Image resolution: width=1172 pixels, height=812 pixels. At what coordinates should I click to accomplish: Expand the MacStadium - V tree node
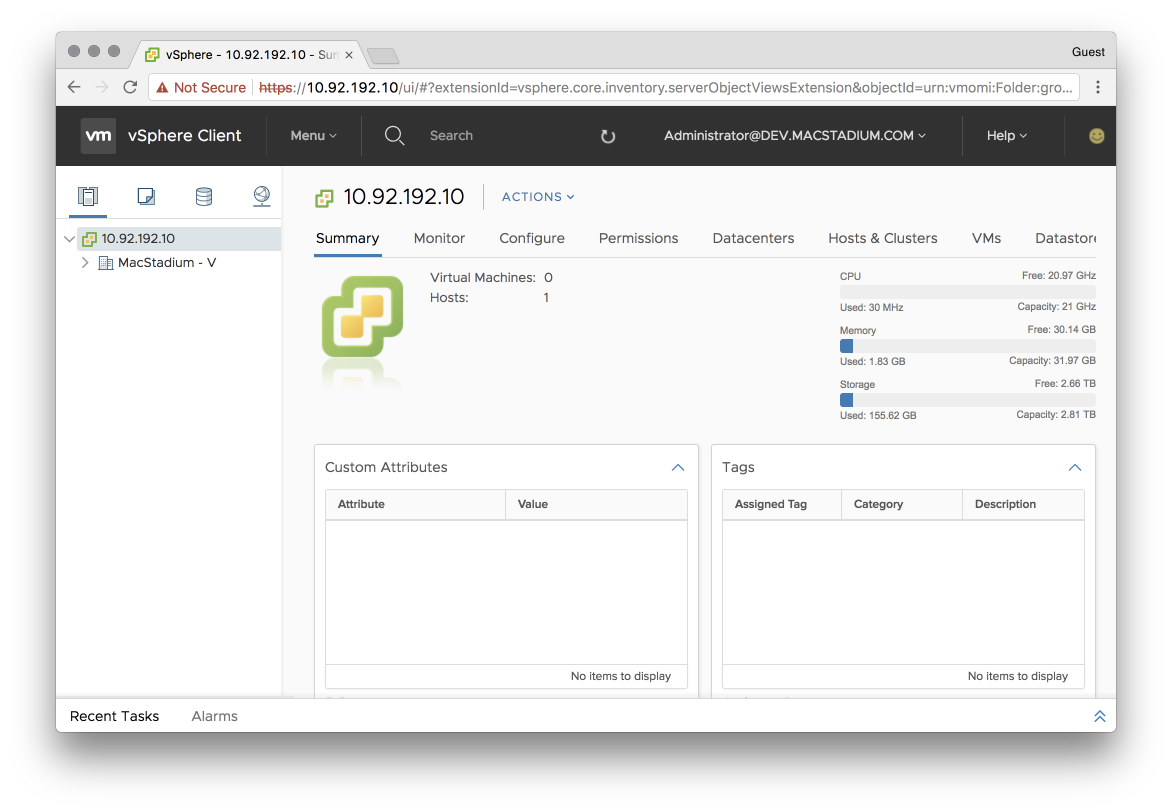coord(84,262)
